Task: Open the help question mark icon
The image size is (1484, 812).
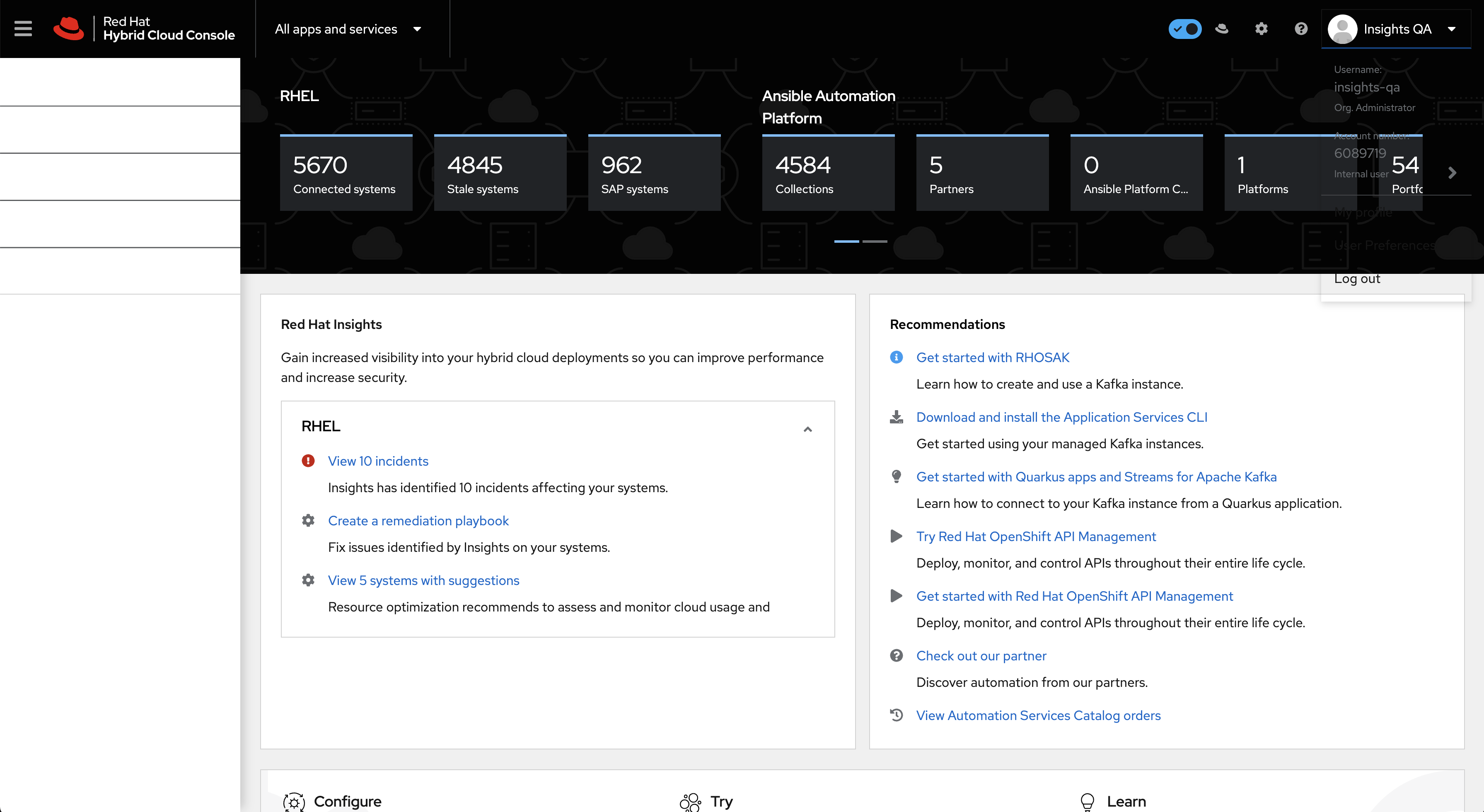Action: (1301, 29)
